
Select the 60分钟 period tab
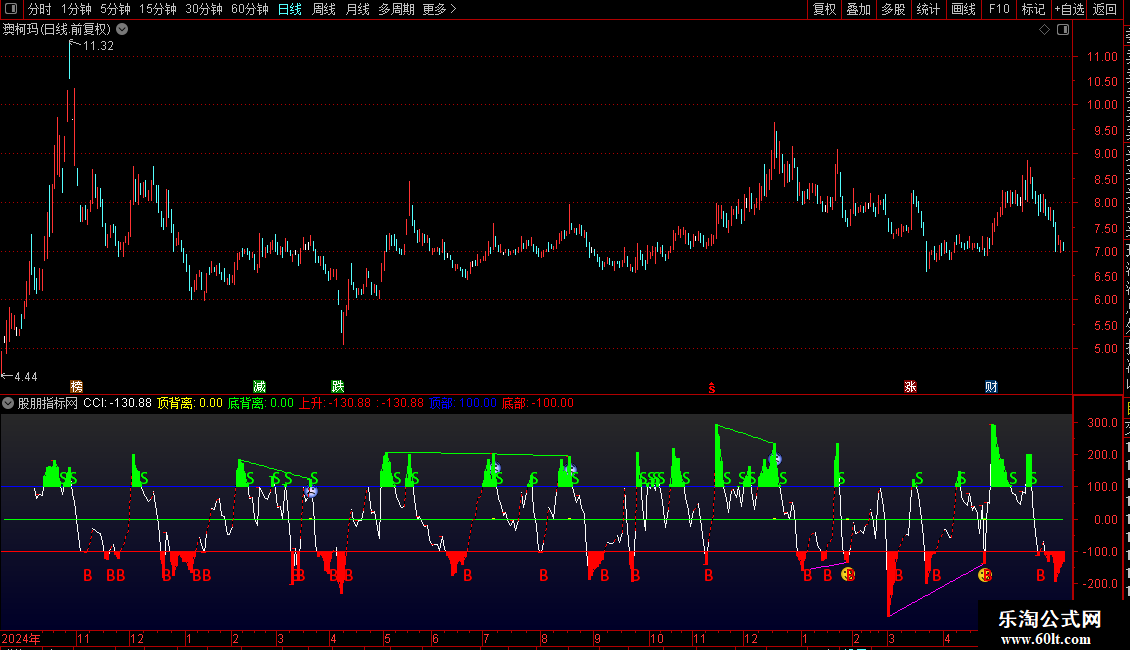249,9
